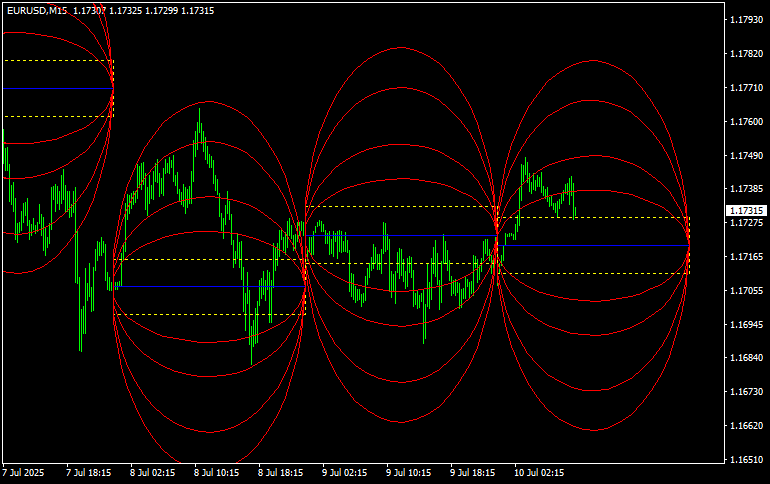Select price axis value 1.16945
The image size is (770, 484).
coord(746,324)
